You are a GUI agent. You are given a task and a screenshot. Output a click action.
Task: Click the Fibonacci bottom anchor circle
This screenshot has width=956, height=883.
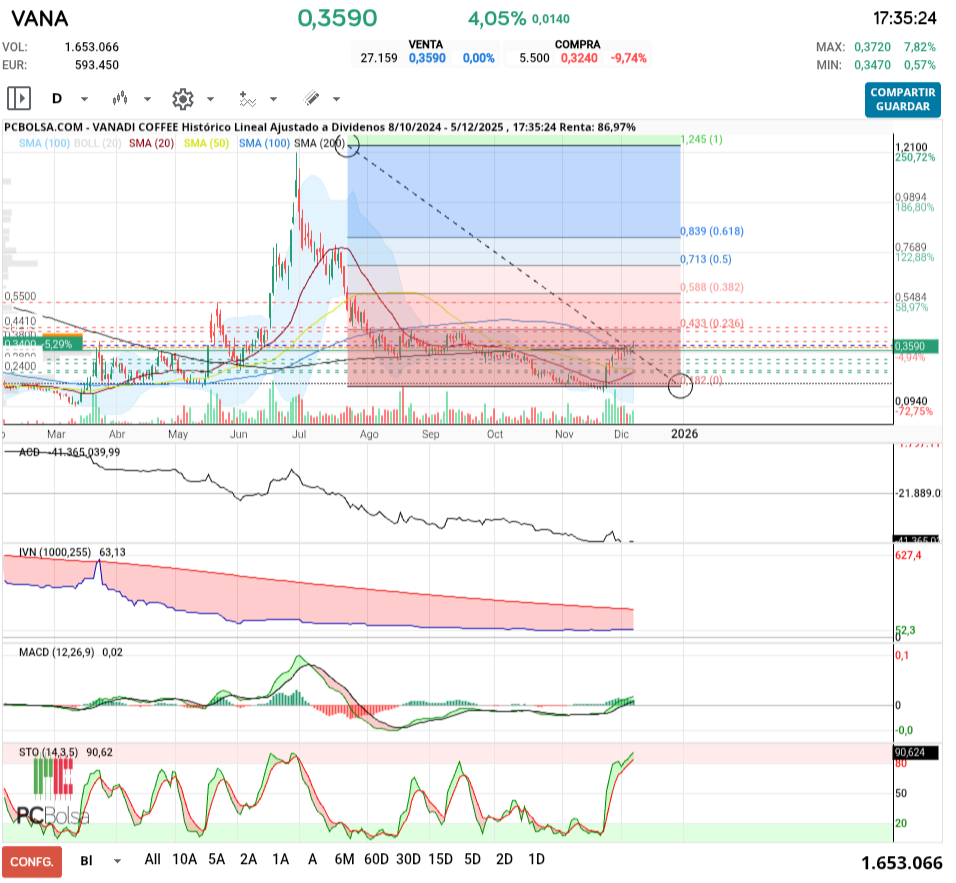[679, 384]
